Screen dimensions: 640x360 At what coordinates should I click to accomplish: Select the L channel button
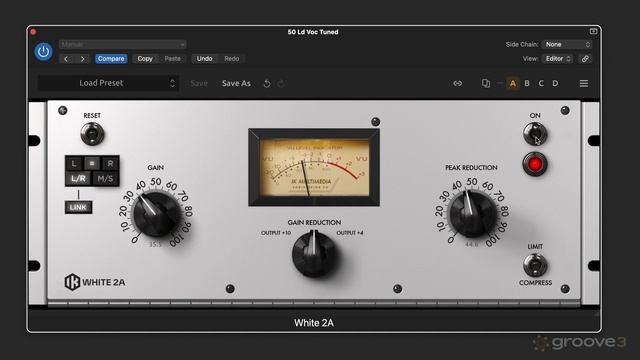click(x=73, y=164)
